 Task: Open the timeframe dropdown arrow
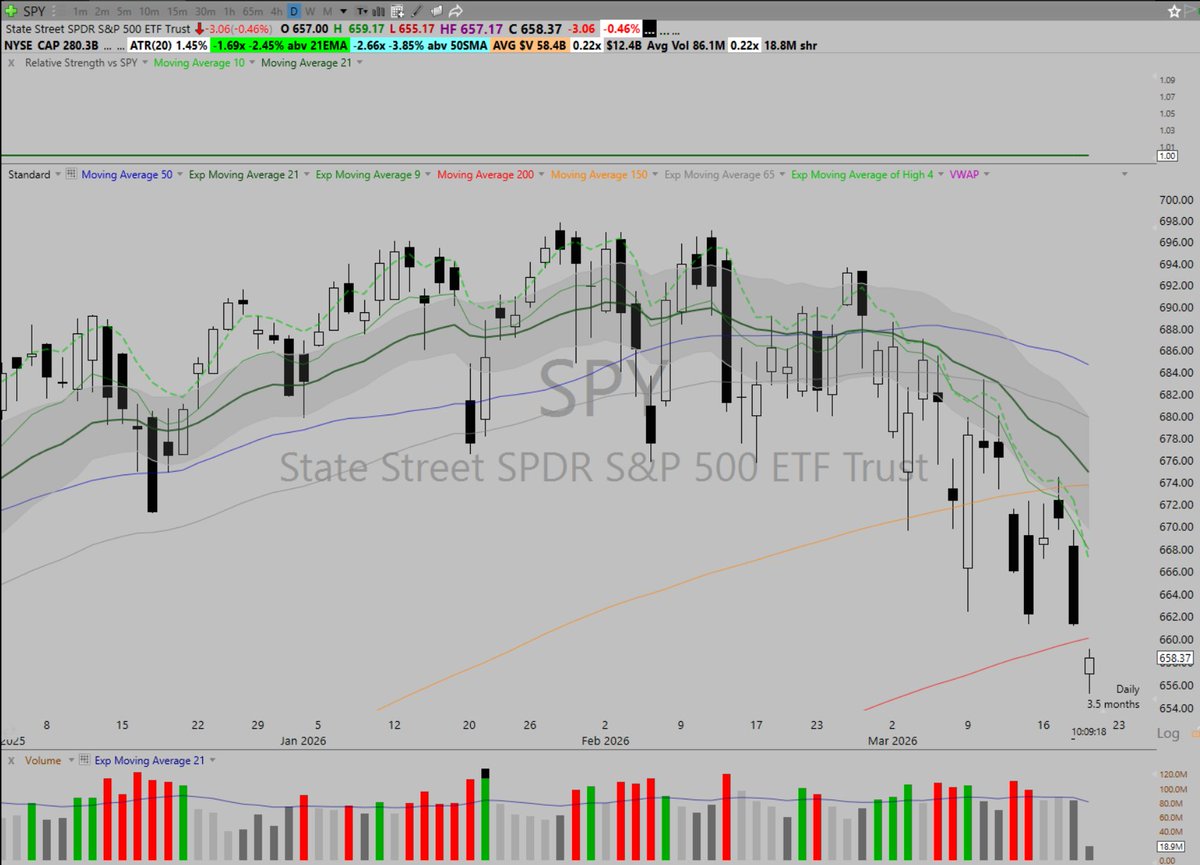click(342, 12)
